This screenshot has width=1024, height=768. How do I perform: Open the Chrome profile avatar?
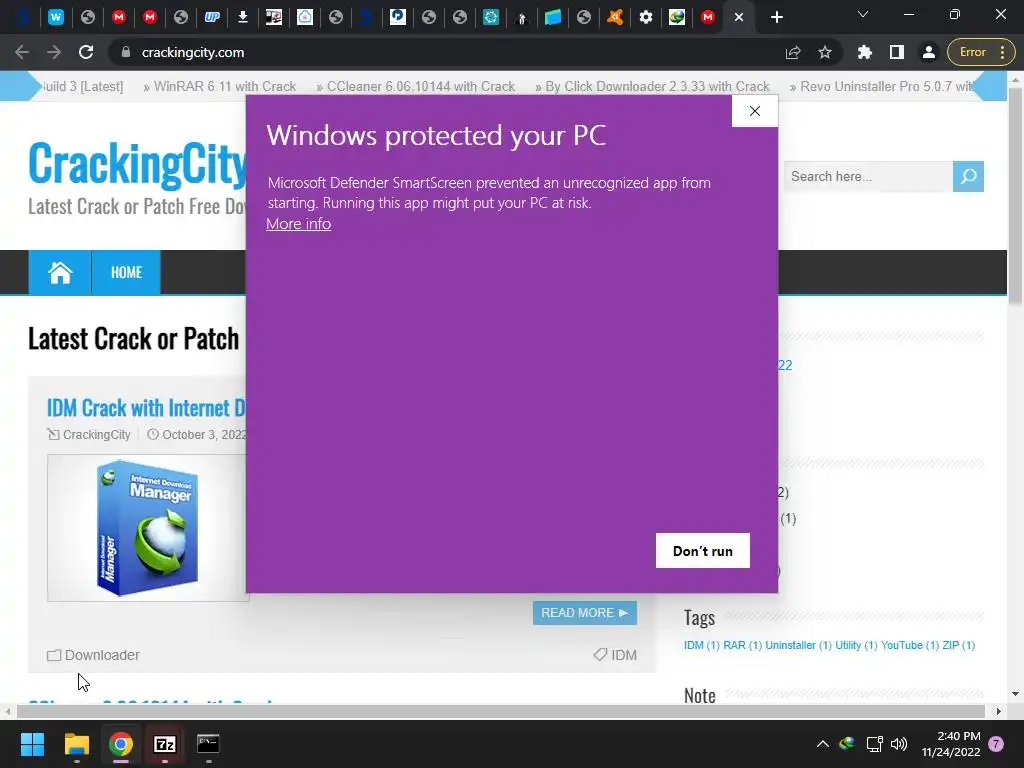(x=929, y=52)
